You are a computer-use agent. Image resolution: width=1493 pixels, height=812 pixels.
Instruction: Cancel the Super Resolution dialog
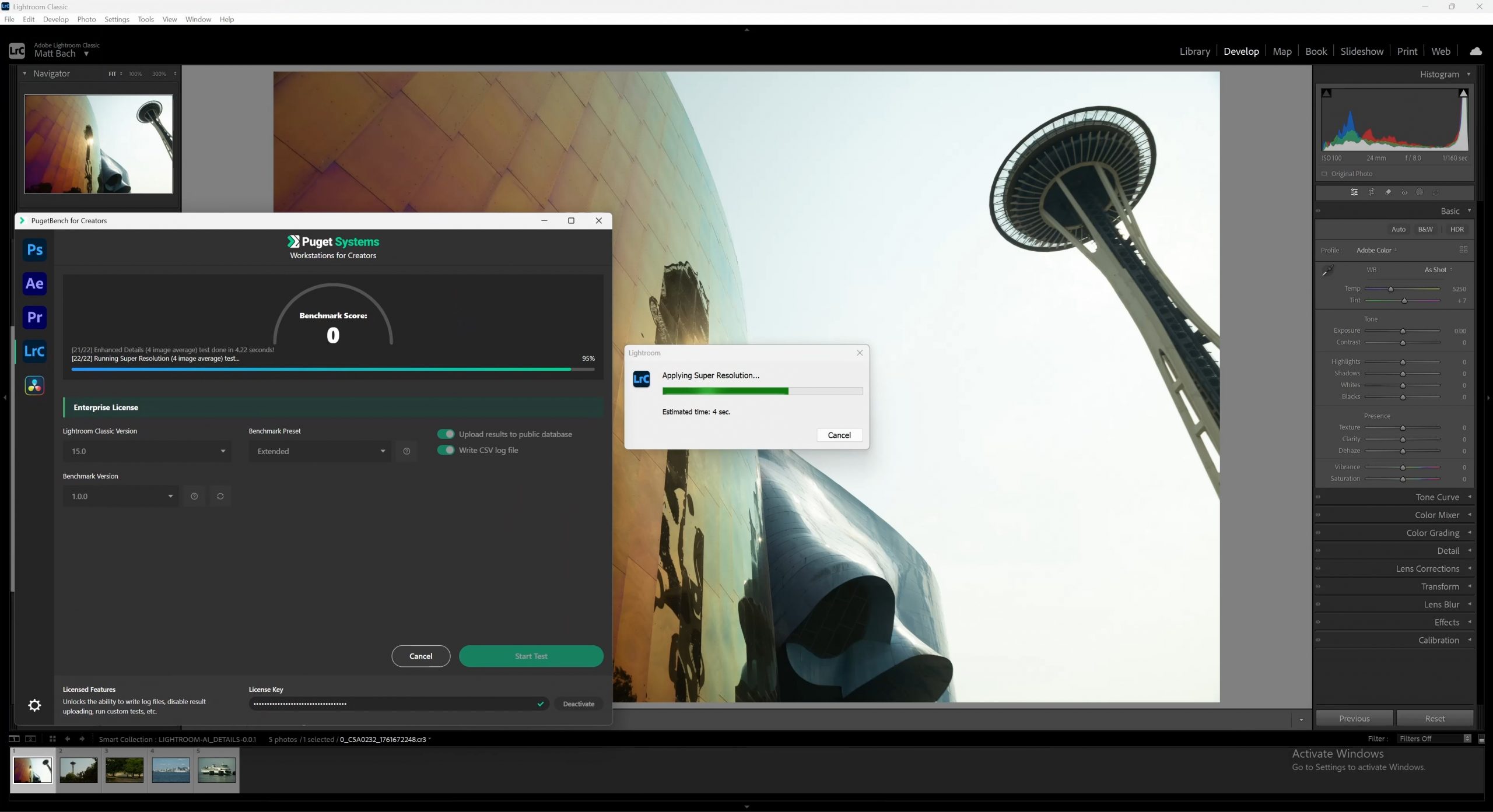coord(839,435)
